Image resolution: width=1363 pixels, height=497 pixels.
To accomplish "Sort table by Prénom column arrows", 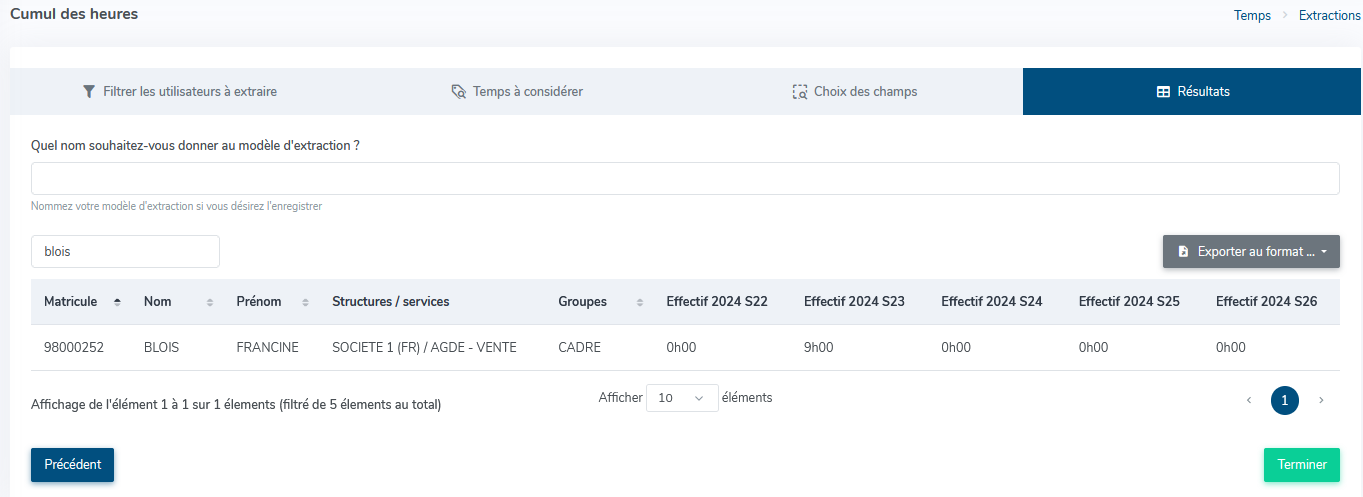I will pyautogui.click(x=309, y=302).
